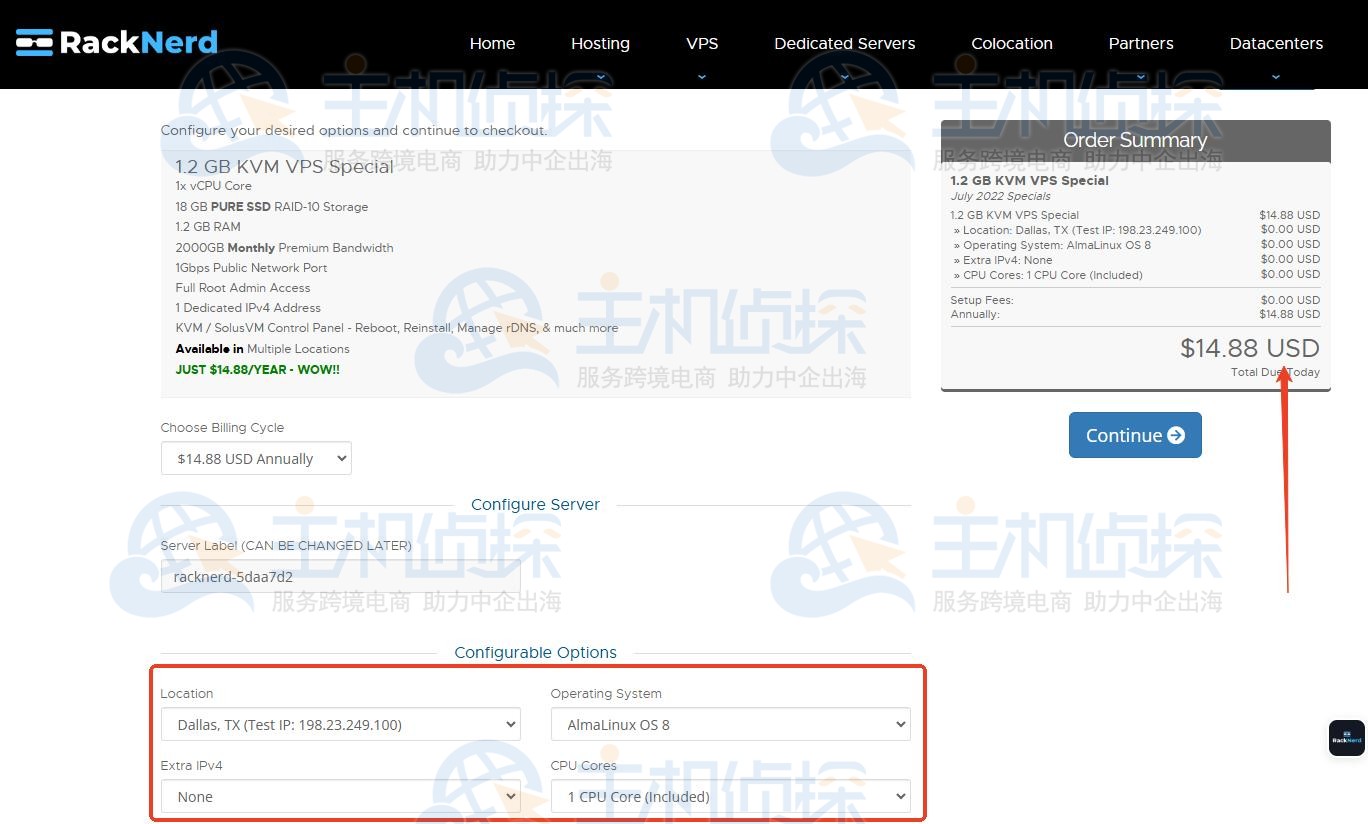Open the Partners menu

(1140, 43)
